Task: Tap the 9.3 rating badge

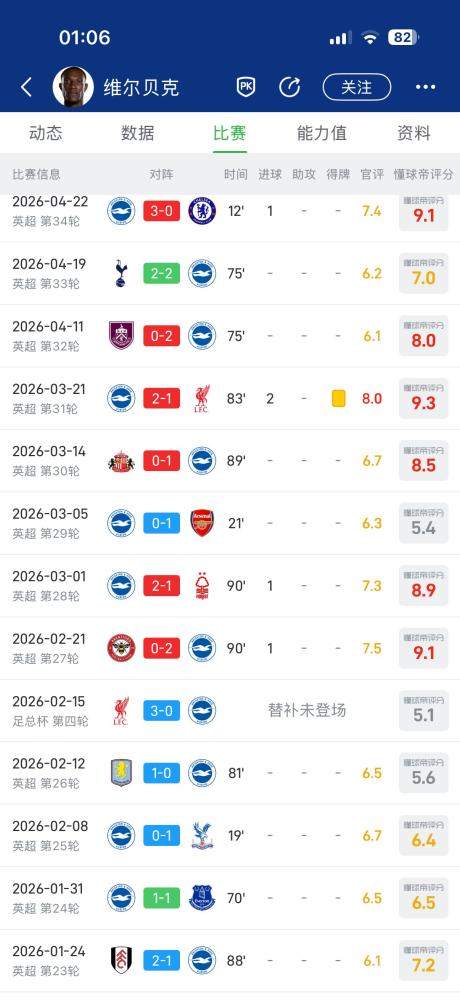Action: pyautogui.click(x=424, y=399)
